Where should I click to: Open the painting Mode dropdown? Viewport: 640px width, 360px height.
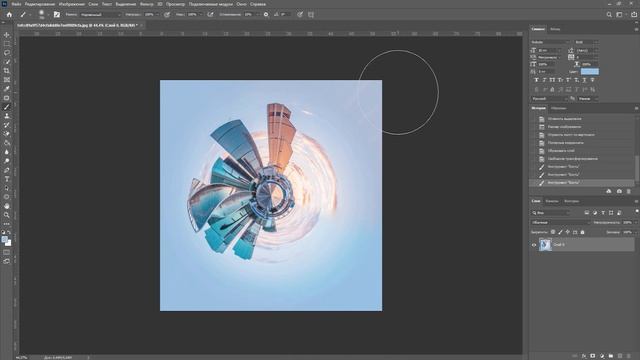tap(101, 15)
